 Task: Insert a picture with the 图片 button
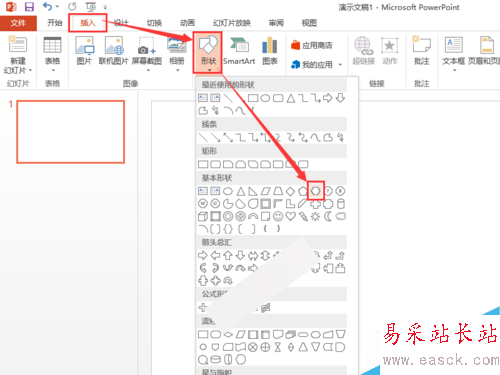[84, 51]
